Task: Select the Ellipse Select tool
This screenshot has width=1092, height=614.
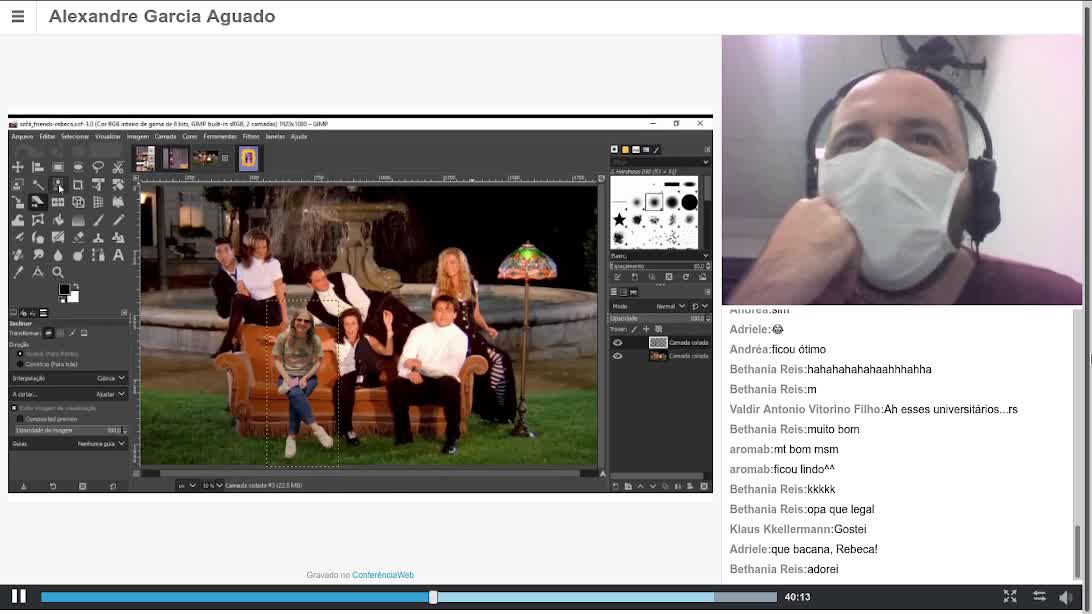Action: tap(78, 167)
